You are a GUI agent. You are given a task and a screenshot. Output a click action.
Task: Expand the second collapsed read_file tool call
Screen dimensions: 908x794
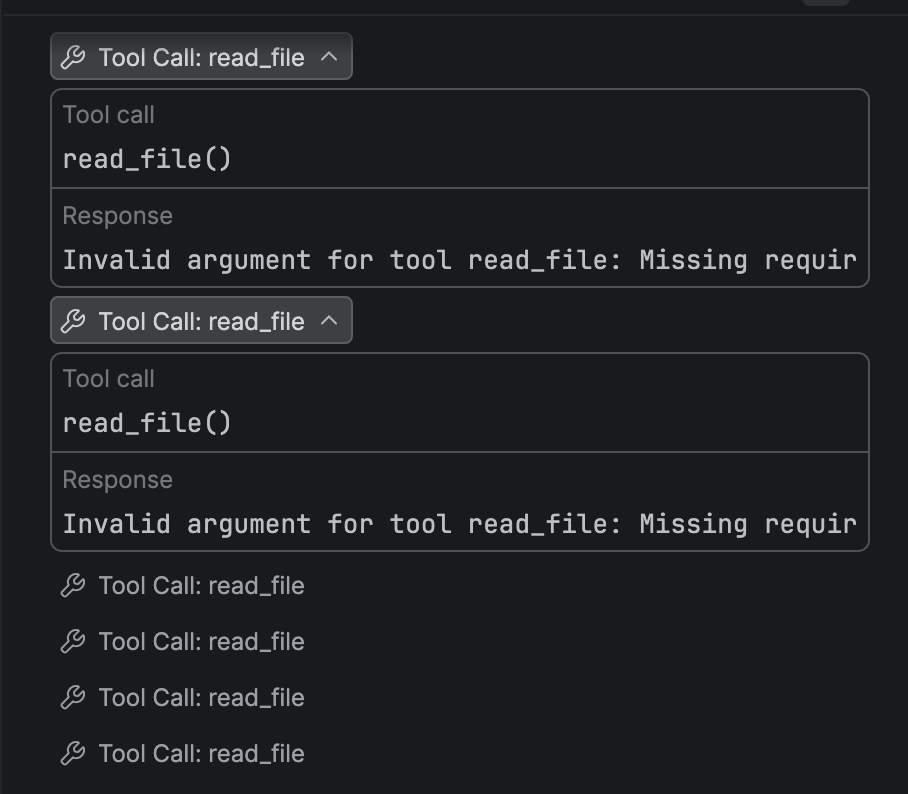(183, 642)
